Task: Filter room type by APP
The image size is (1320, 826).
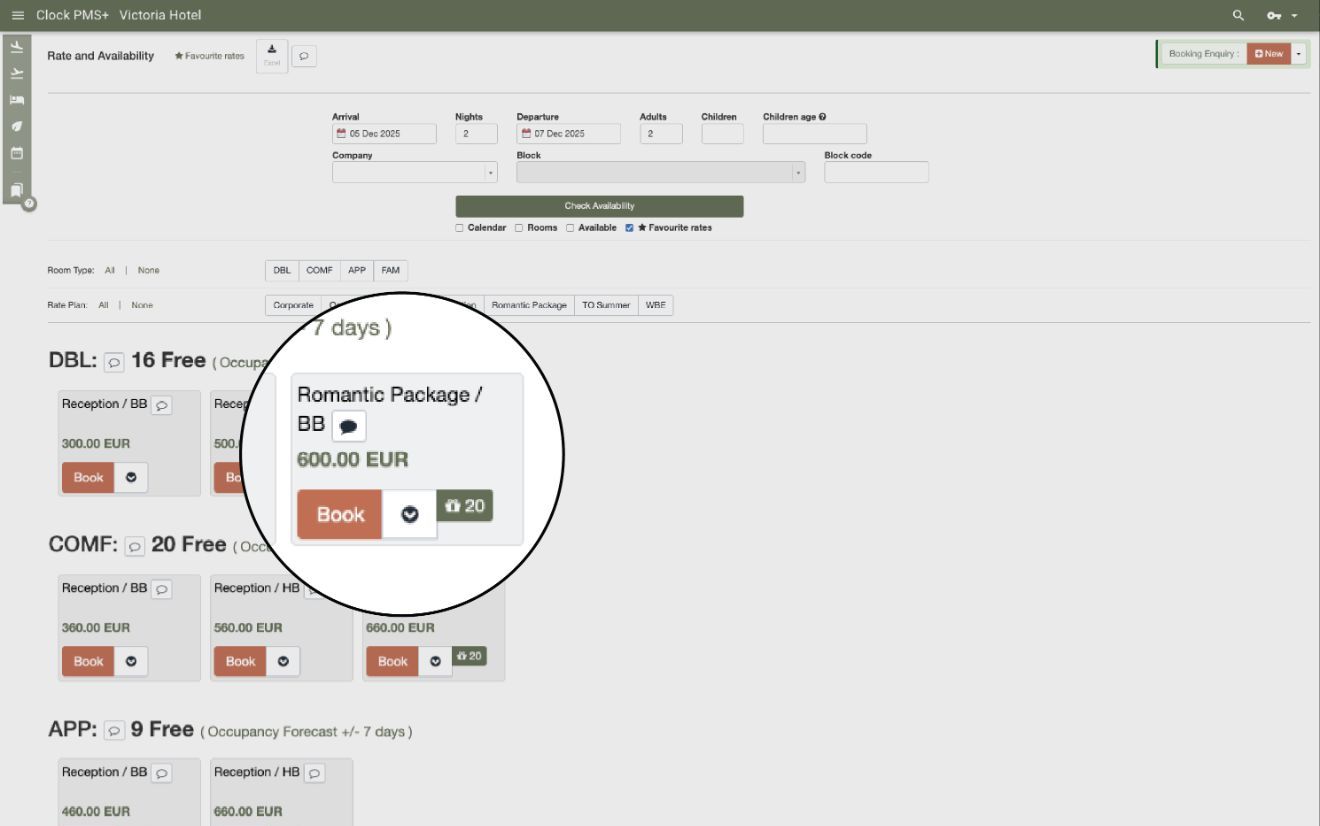Action: 357,270
